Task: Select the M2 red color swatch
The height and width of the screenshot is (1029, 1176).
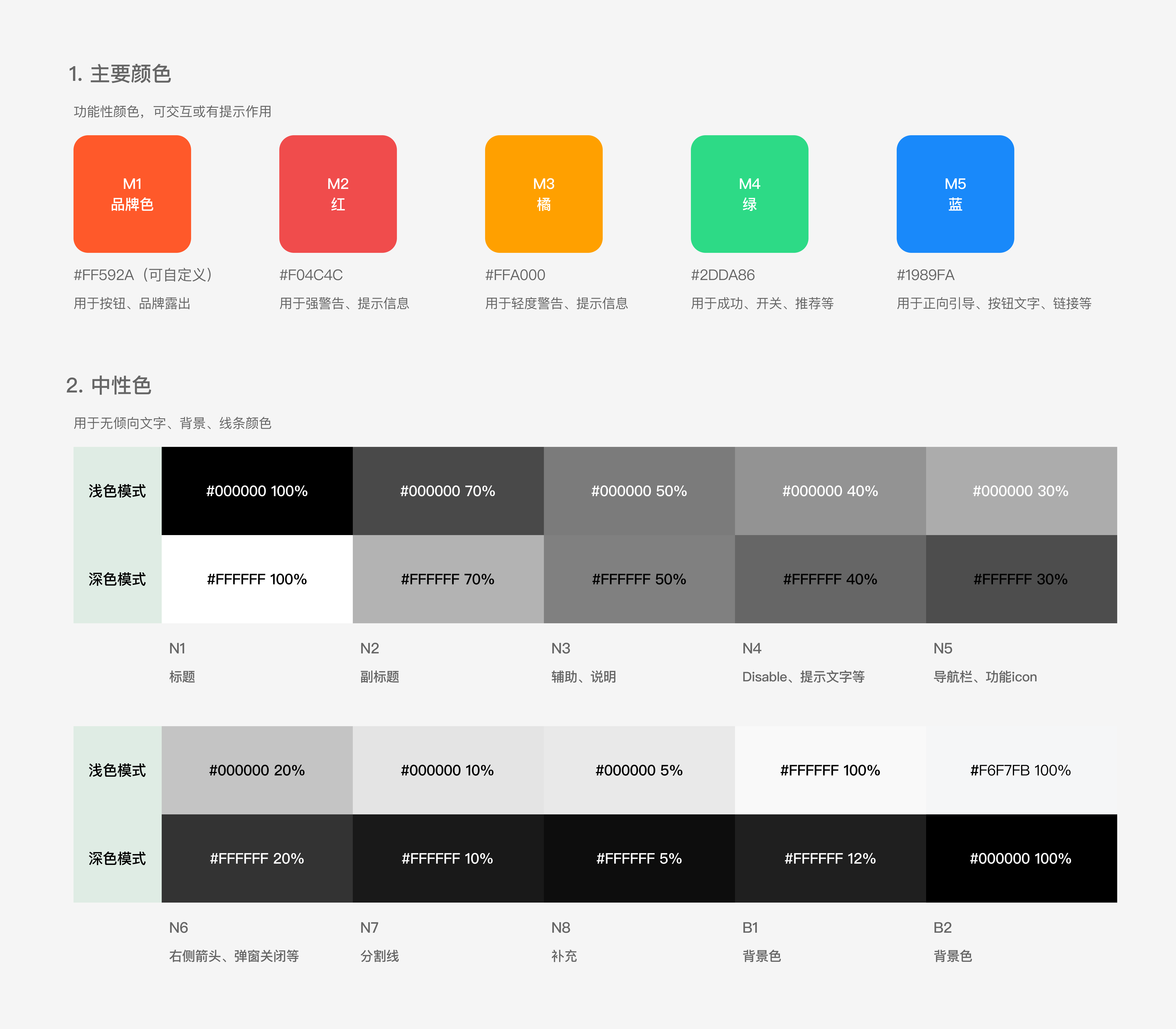Action: point(338,194)
